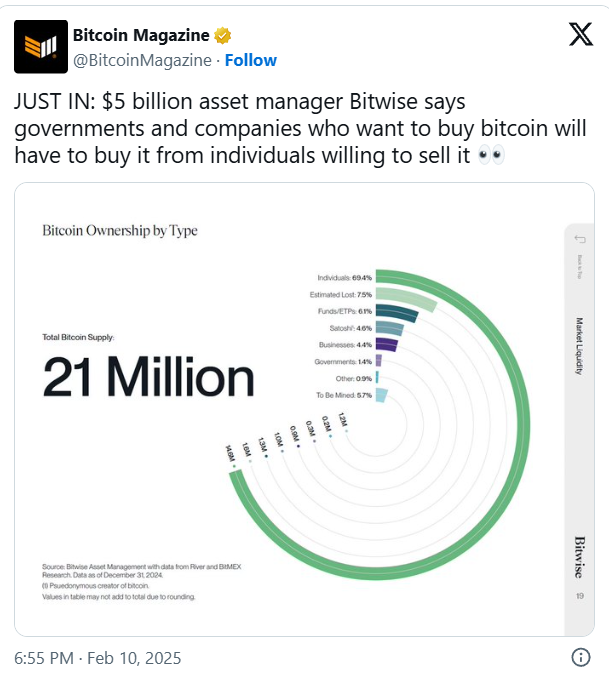The image size is (609, 679).
Task: Click the Bitcoin Magazine profile avatar
Action: [40, 46]
